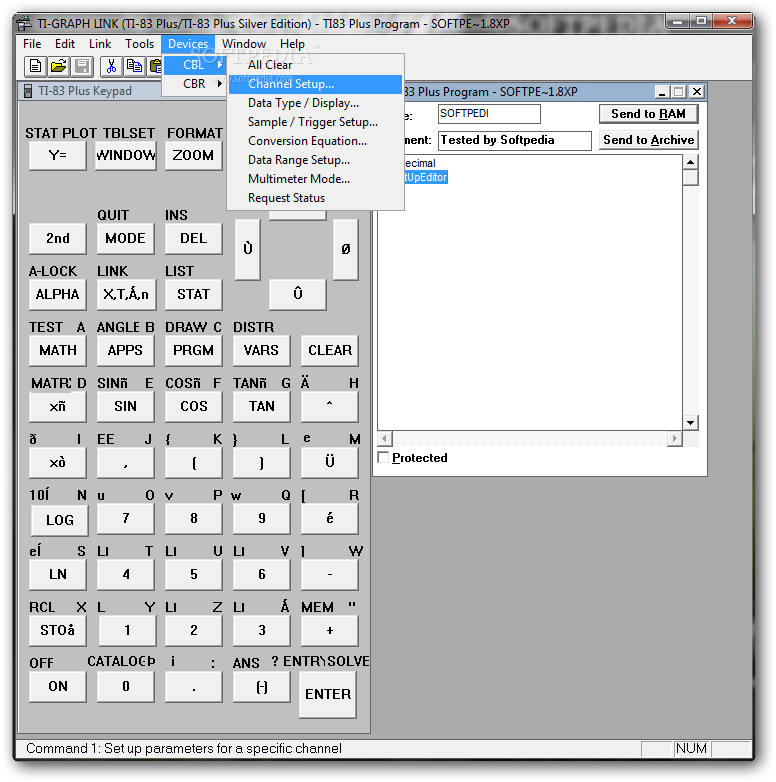The height and width of the screenshot is (782, 776).
Task: Click the STO keypad button
Action: [57, 630]
